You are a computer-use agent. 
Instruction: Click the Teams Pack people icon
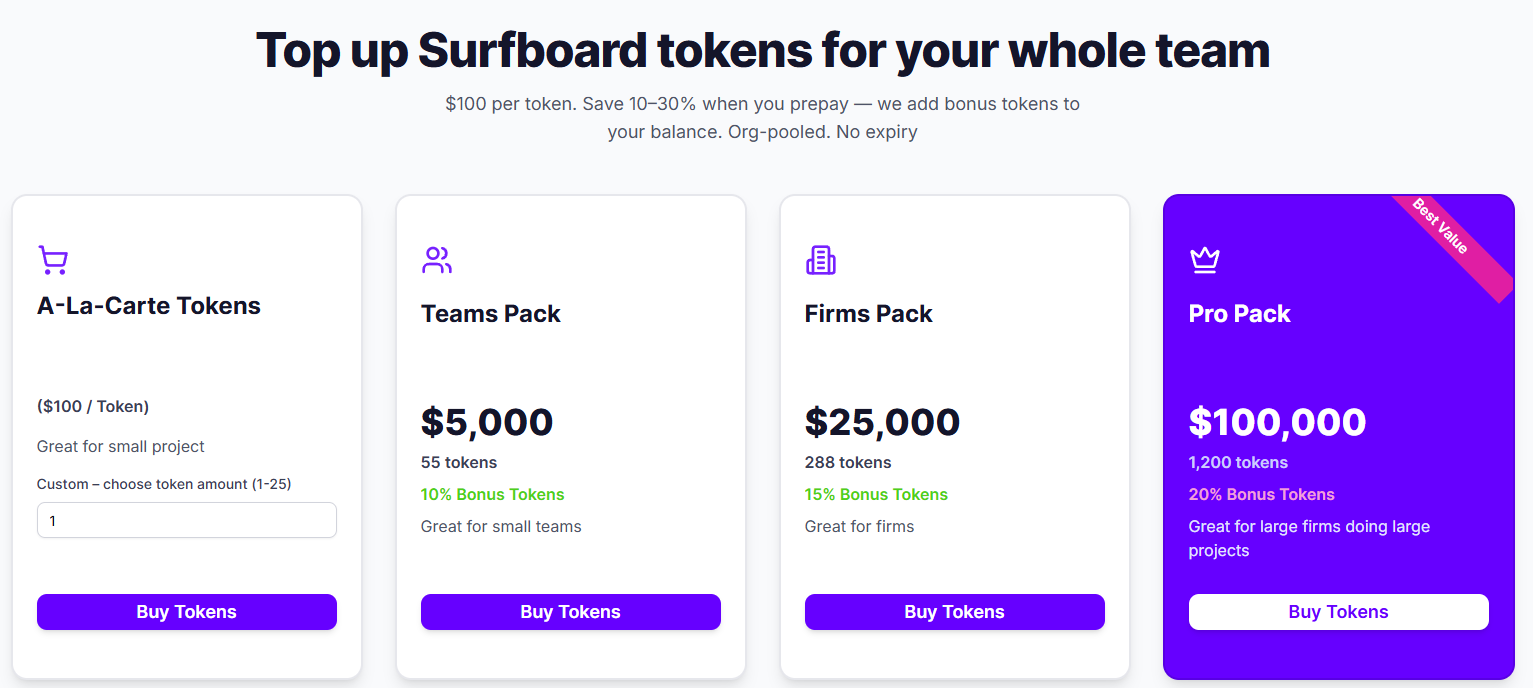pyautogui.click(x=437, y=260)
